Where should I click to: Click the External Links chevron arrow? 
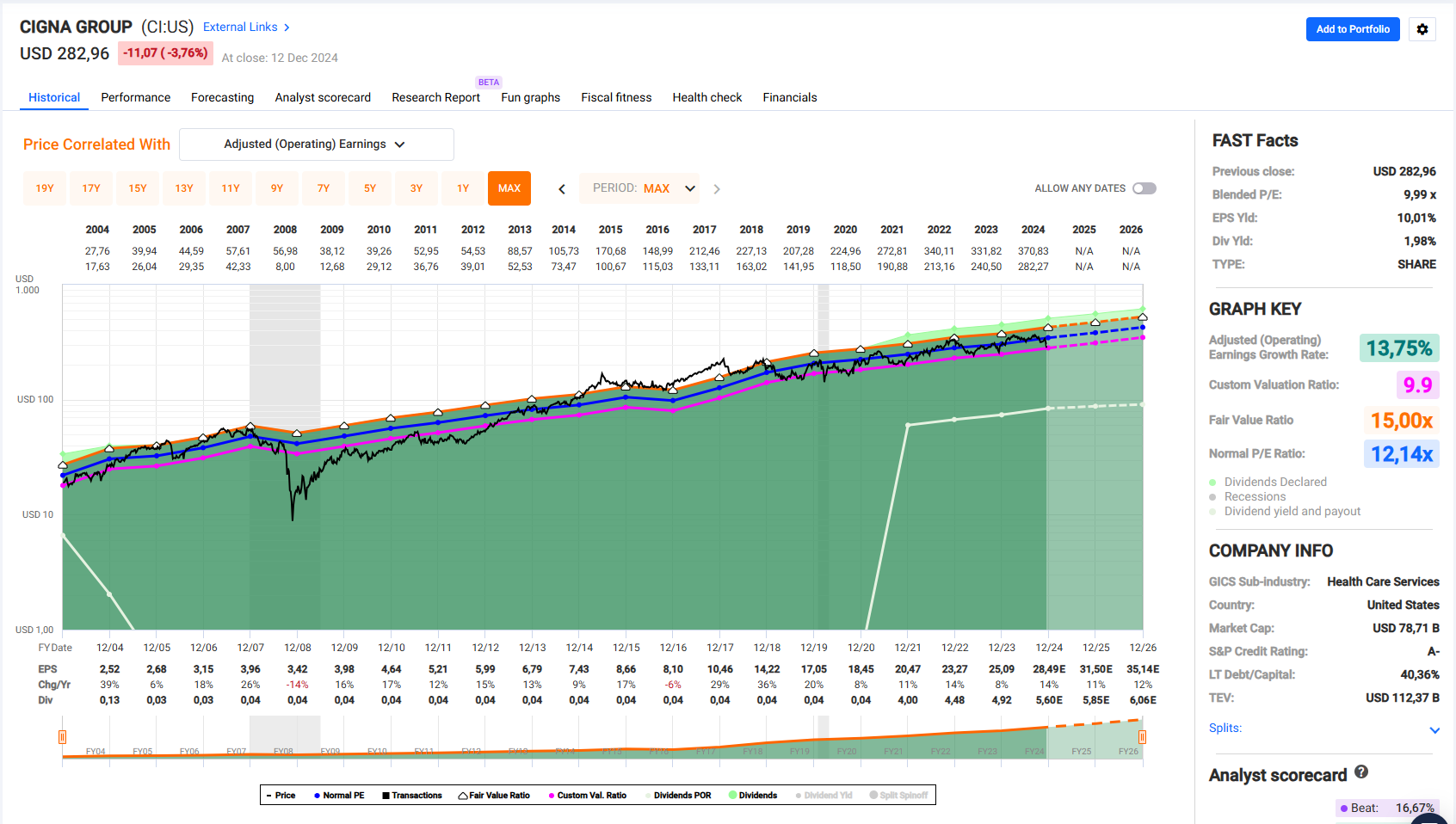(x=287, y=28)
